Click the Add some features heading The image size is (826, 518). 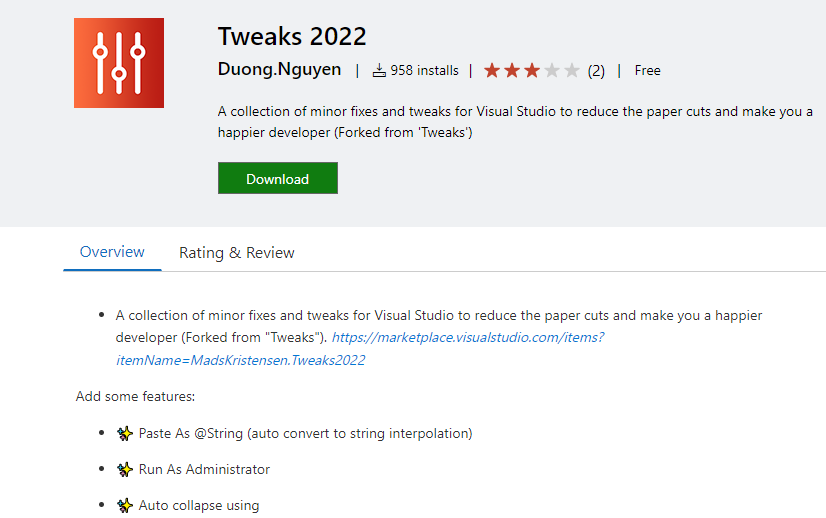tap(135, 397)
